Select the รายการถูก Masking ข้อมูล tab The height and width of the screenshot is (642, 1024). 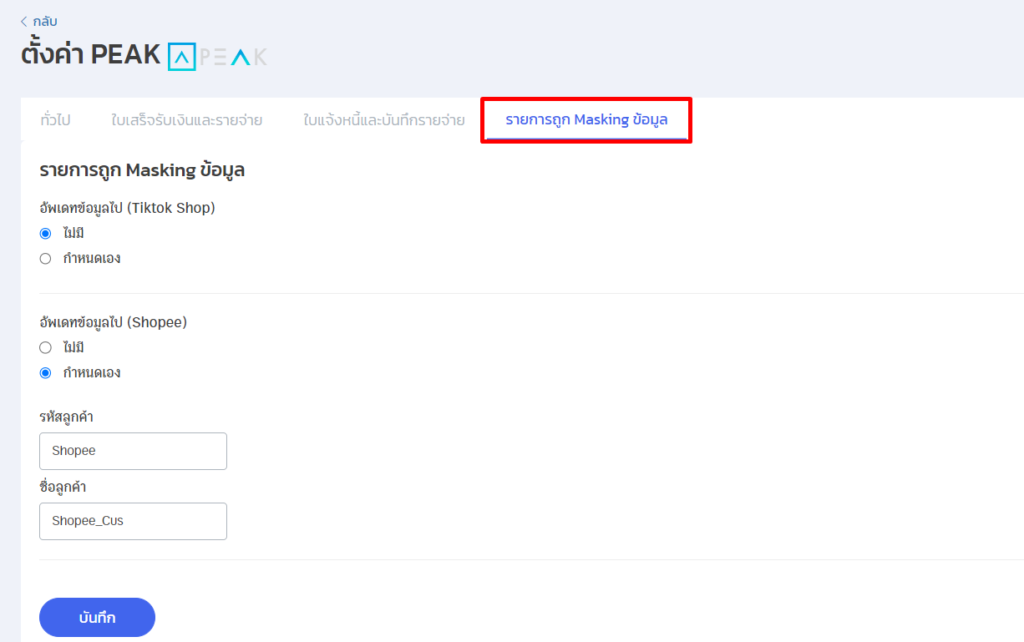coord(586,121)
